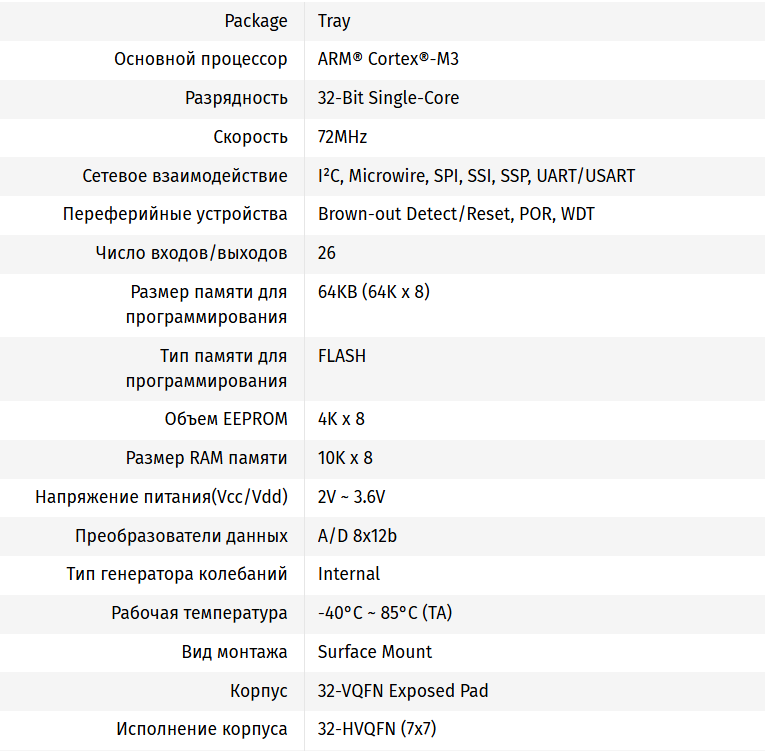Click the 'Package' row label

click(256, 20)
